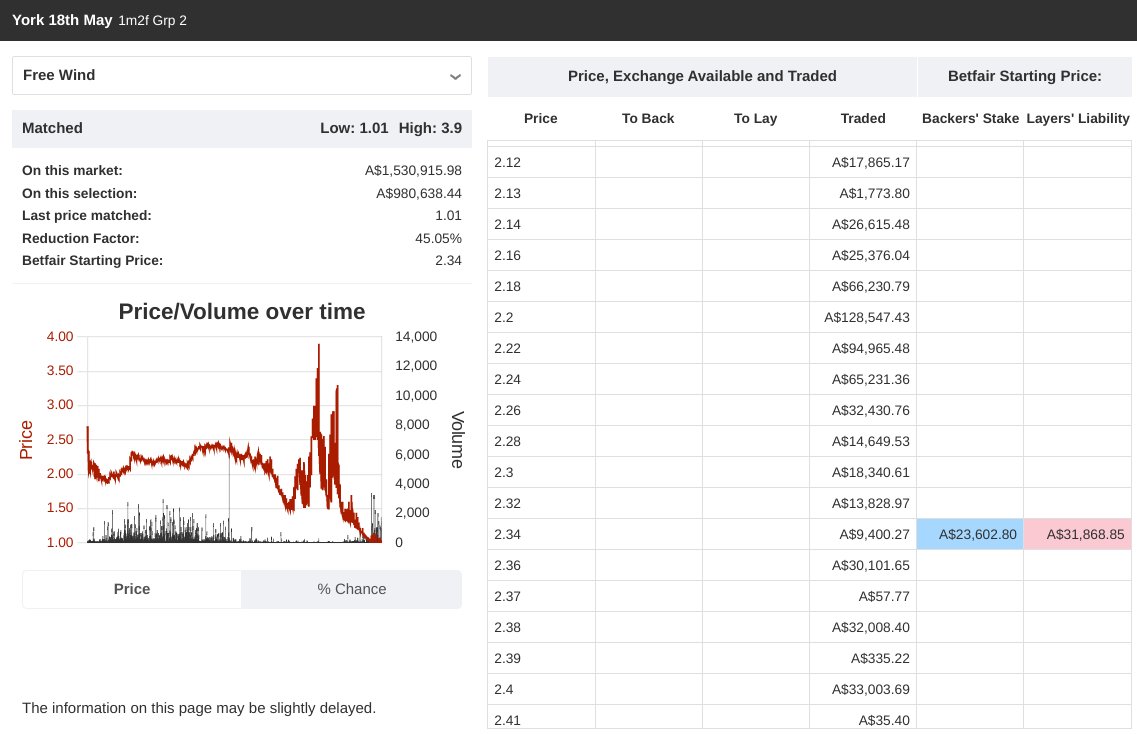The height and width of the screenshot is (734, 1137).
Task: Expand the chevron beside Free Wind
Action: point(455,75)
